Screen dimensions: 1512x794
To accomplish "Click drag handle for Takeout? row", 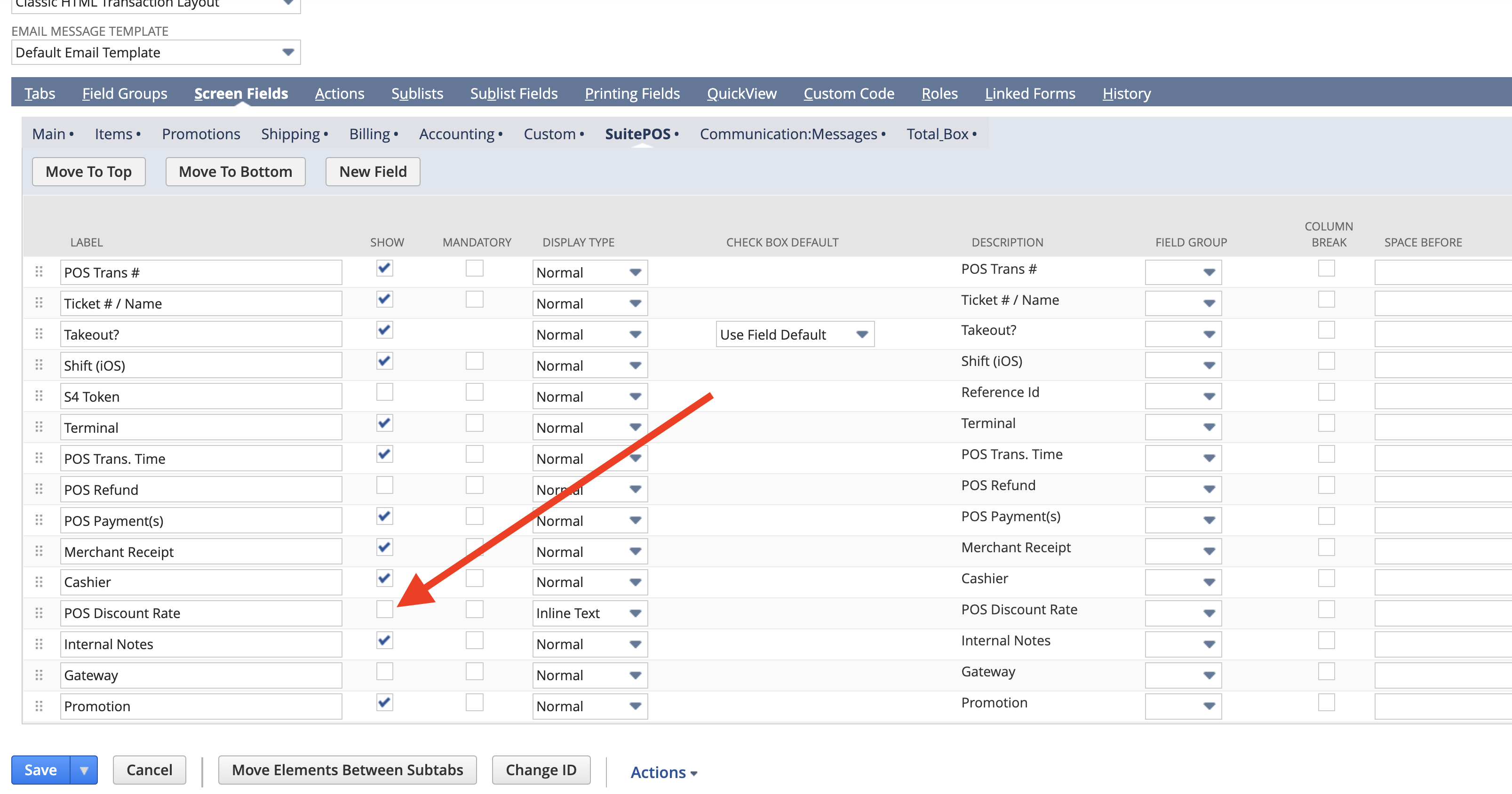I will coord(39,334).
